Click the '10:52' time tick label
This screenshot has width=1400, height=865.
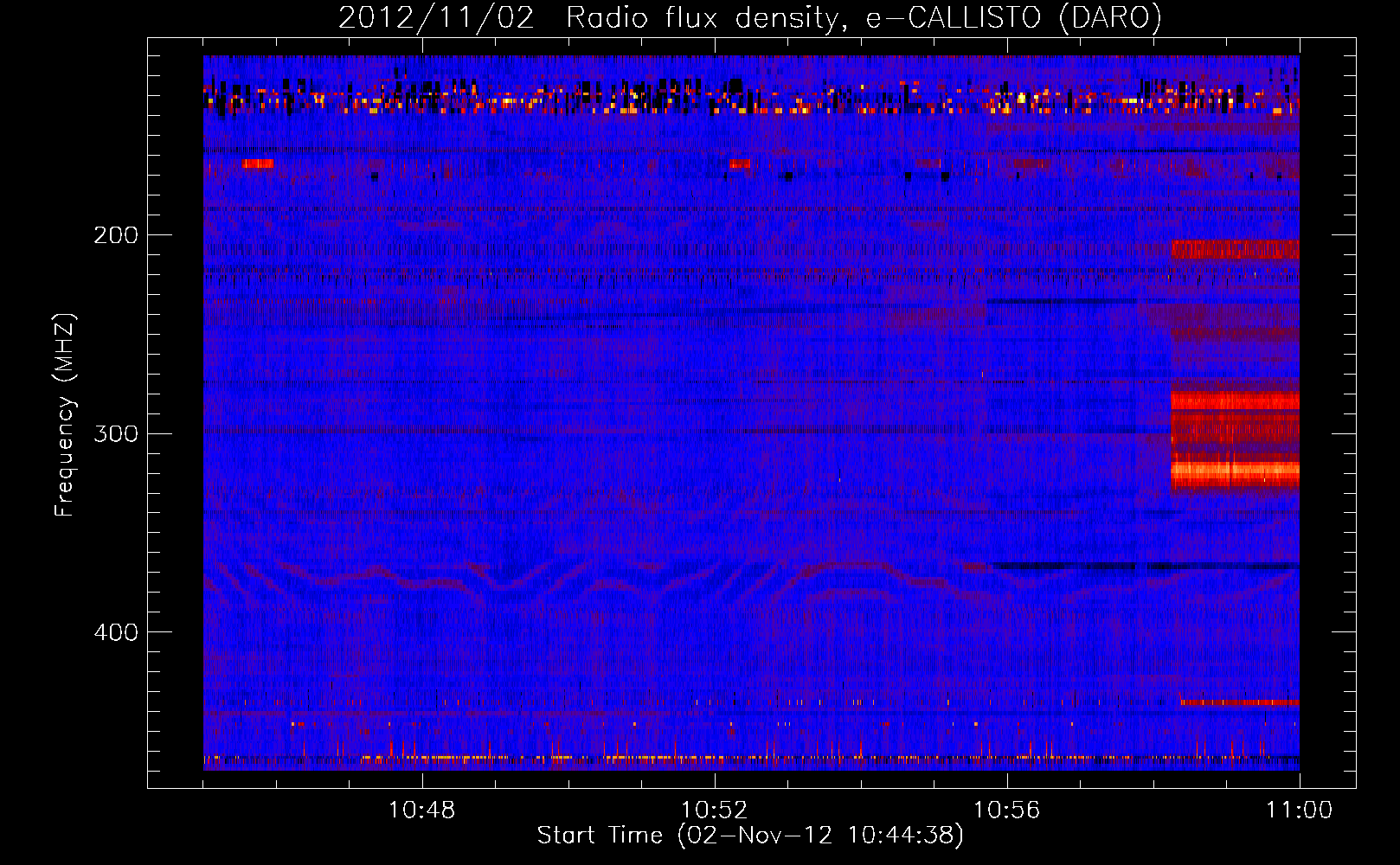pos(715,811)
